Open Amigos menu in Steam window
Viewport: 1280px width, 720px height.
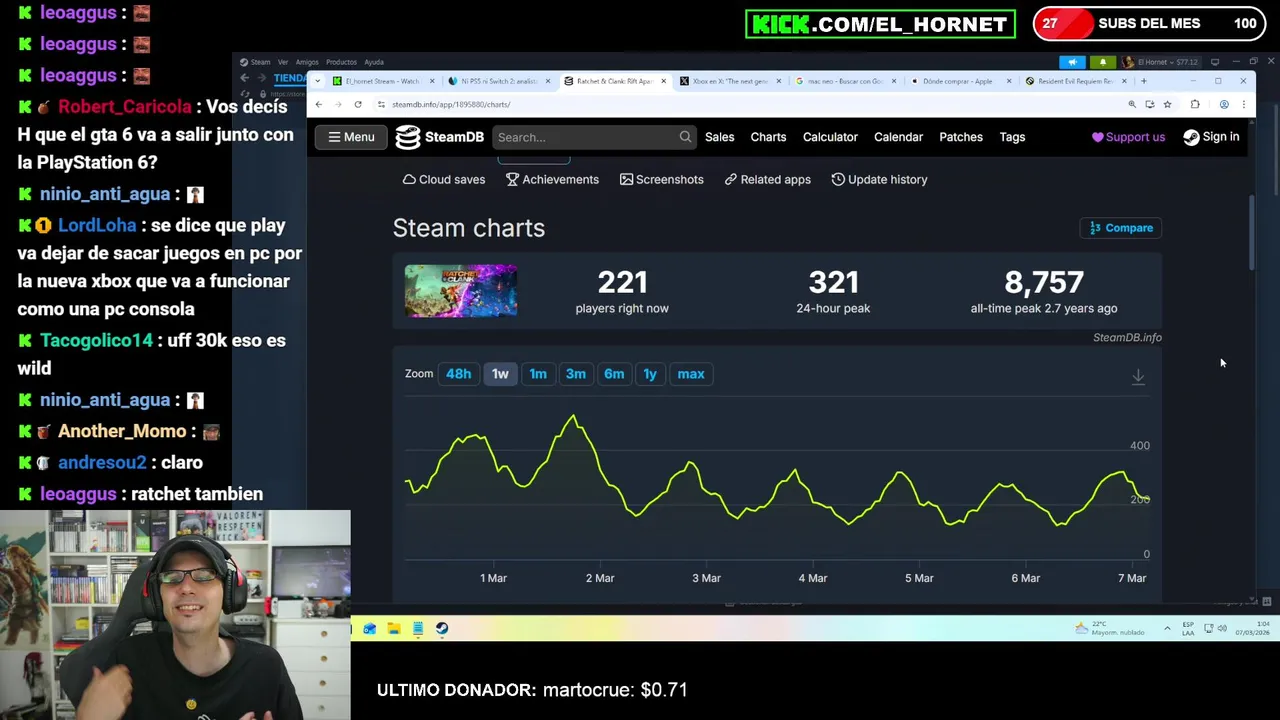307,62
